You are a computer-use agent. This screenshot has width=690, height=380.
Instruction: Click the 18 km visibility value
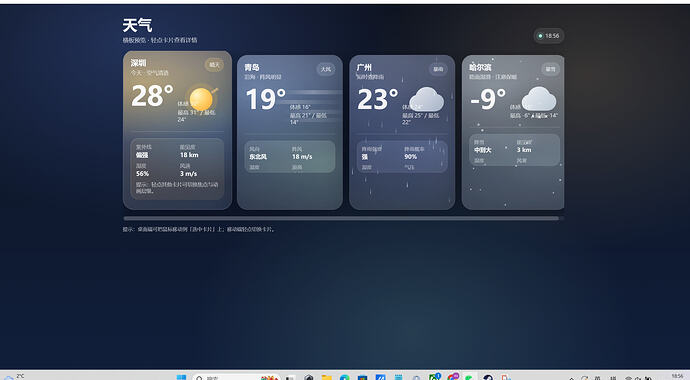tap(189, 155)
